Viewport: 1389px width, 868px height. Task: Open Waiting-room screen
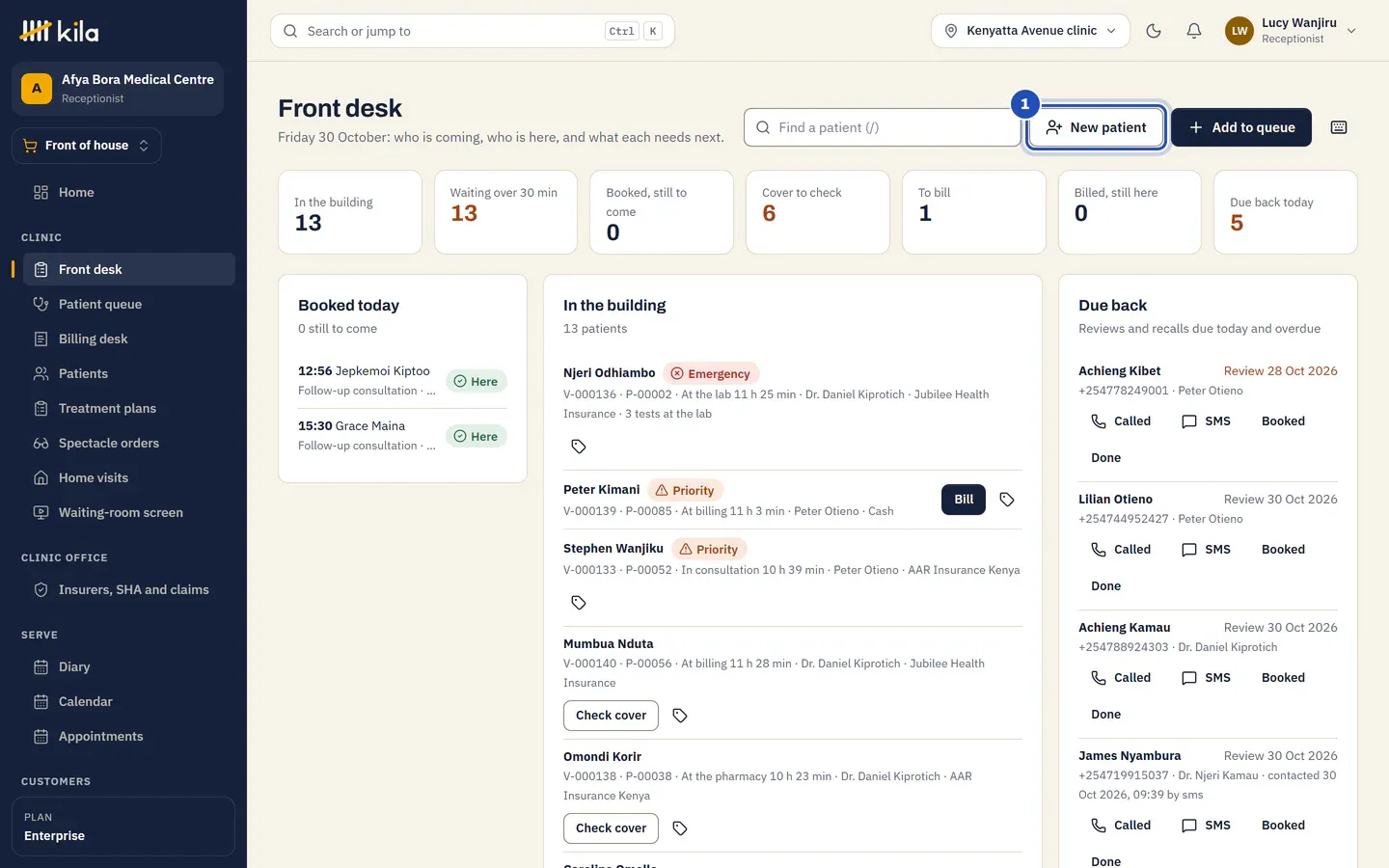point(129,513)
